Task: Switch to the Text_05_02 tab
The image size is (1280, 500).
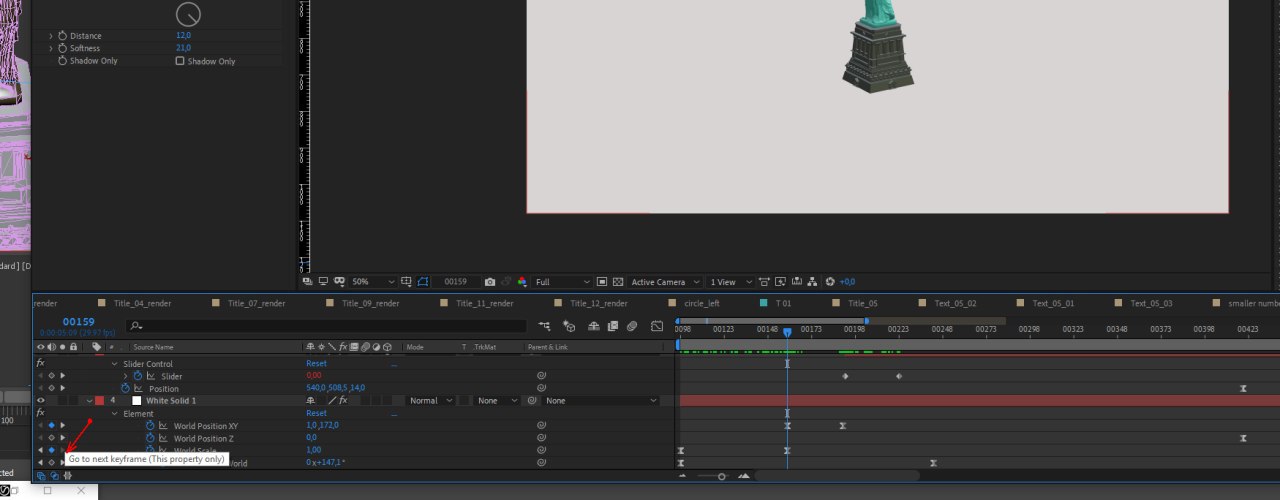Action: click(955, 303)
